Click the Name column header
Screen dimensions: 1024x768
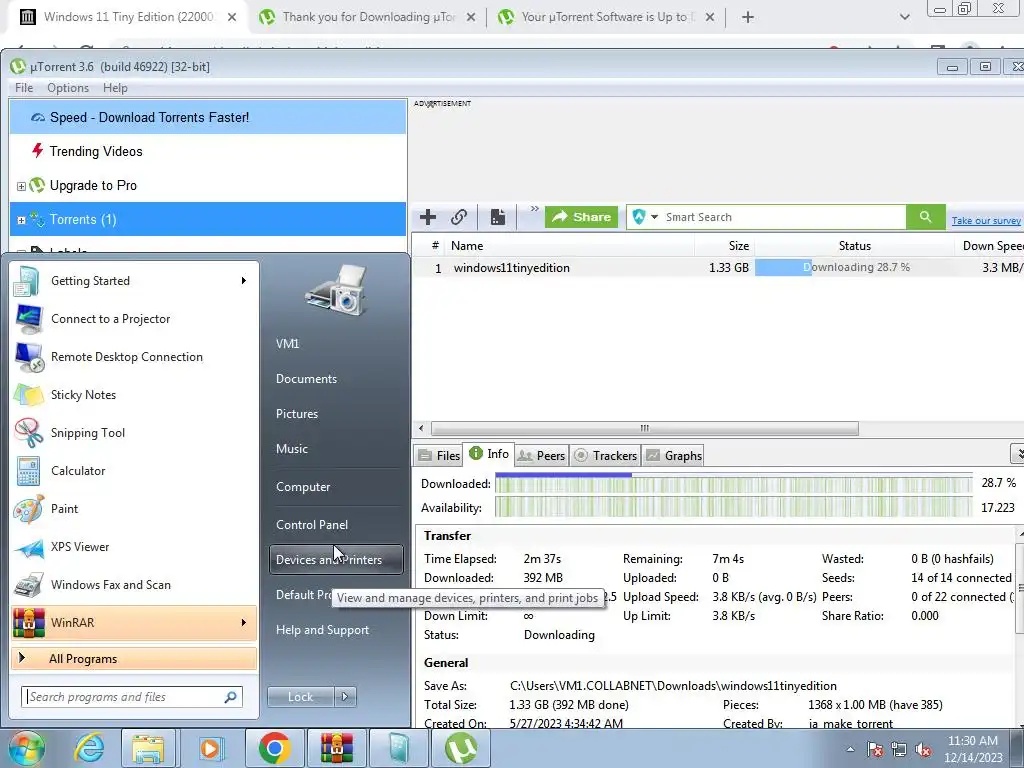(x=467, y=246)
